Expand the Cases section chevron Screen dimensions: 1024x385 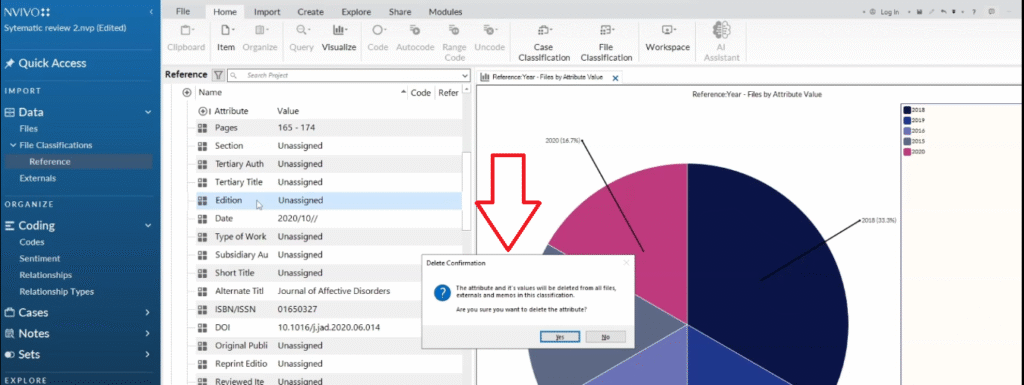(148, 313)
